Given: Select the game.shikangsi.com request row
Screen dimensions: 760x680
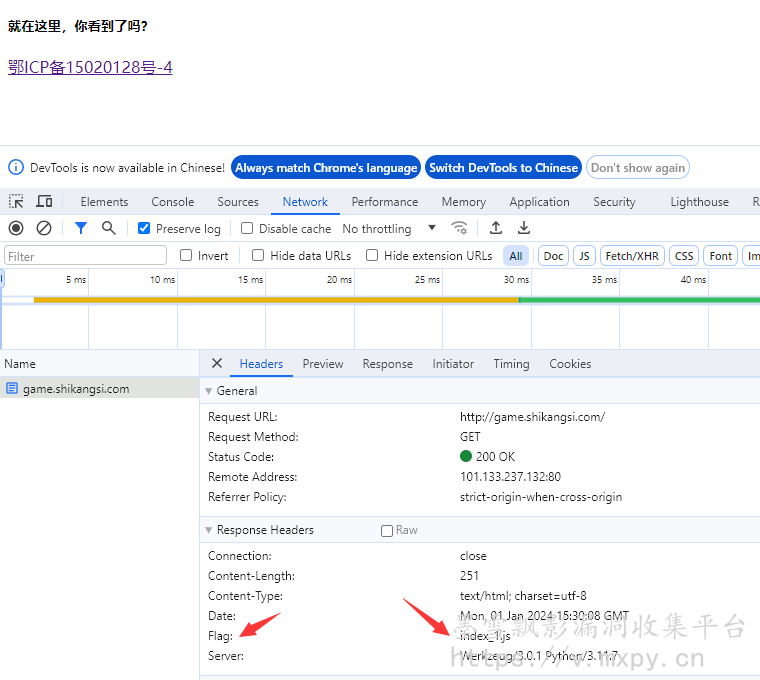Looking at the screenshot, I should click(x=99, y=388).
